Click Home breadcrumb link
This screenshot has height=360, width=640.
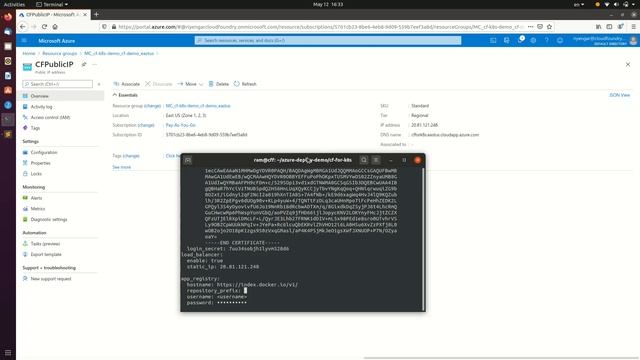point(29,53)
